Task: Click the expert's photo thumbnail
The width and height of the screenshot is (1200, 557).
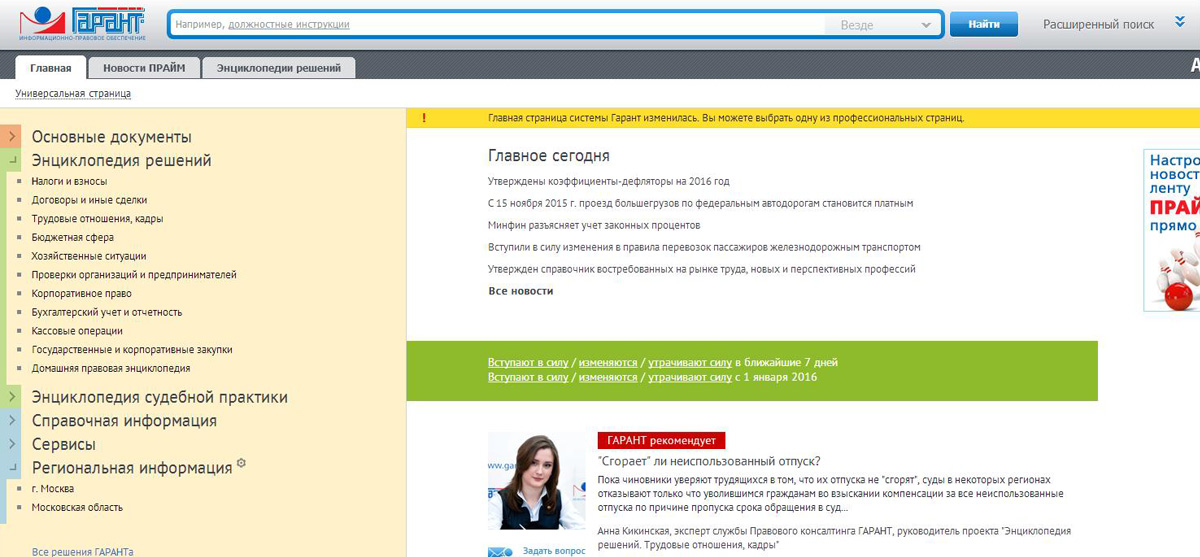Action: coord(535,483)
